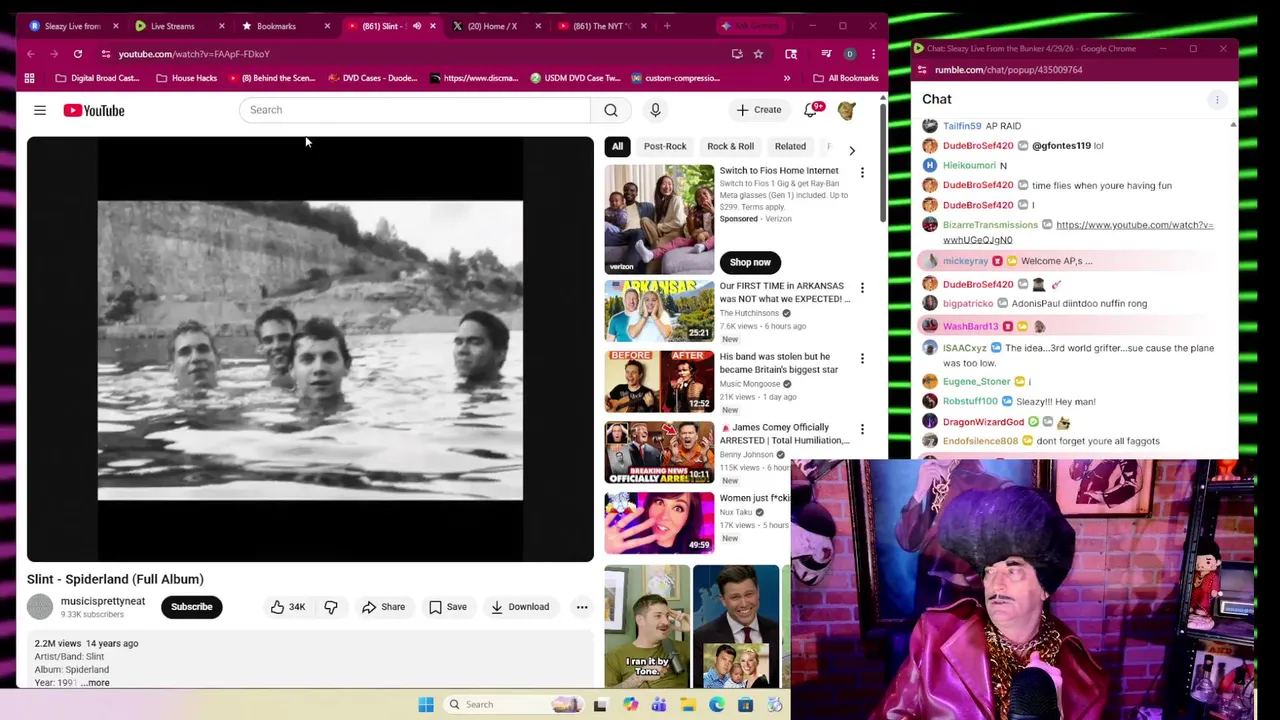Like the Slint Spiderland video
The image size is (1280, 720).
click(287, 607)
